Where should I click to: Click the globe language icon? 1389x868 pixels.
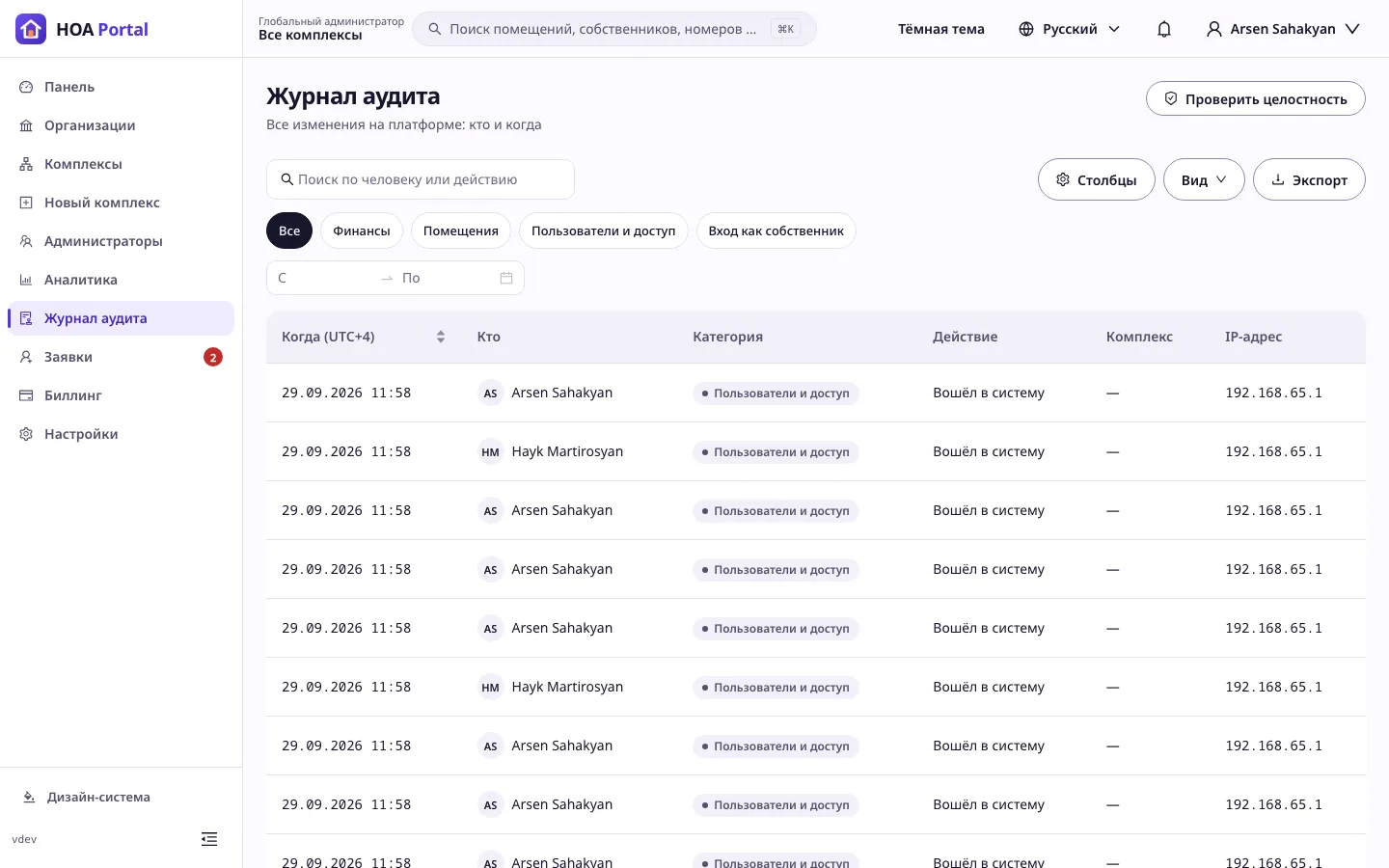[1026, 29]
